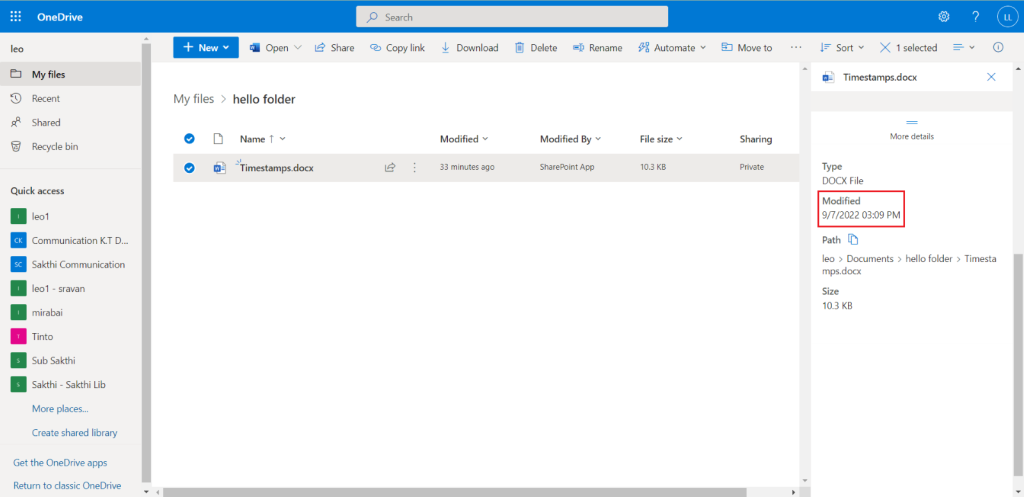Click the Move to toolbar button

746,48
